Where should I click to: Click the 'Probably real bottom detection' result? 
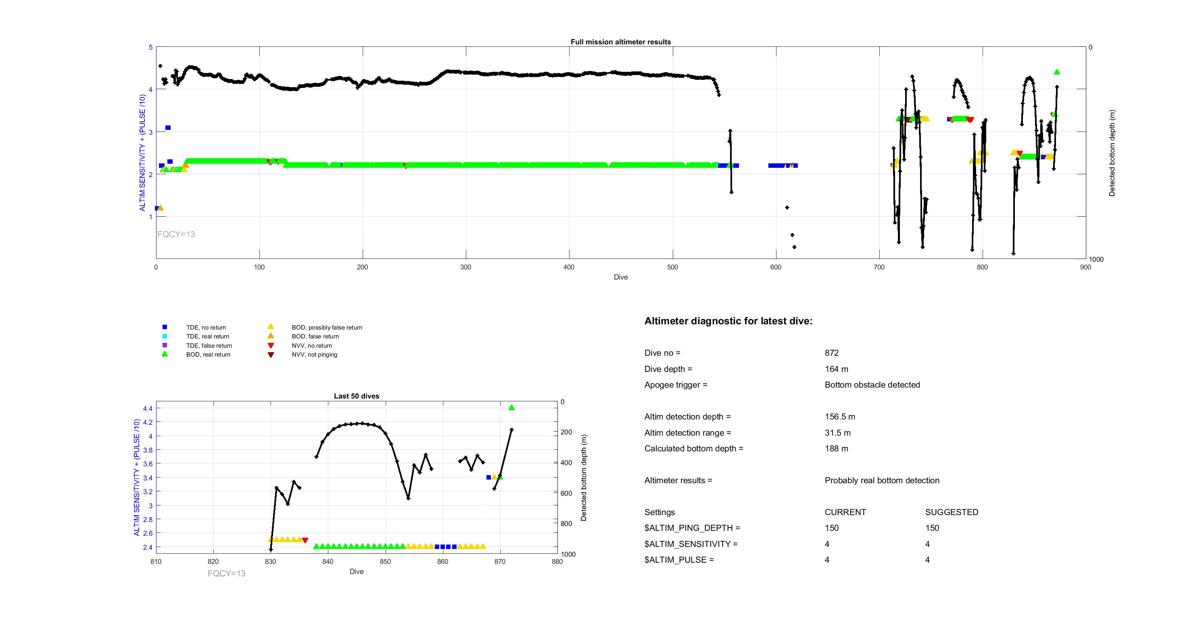(882, 480)
